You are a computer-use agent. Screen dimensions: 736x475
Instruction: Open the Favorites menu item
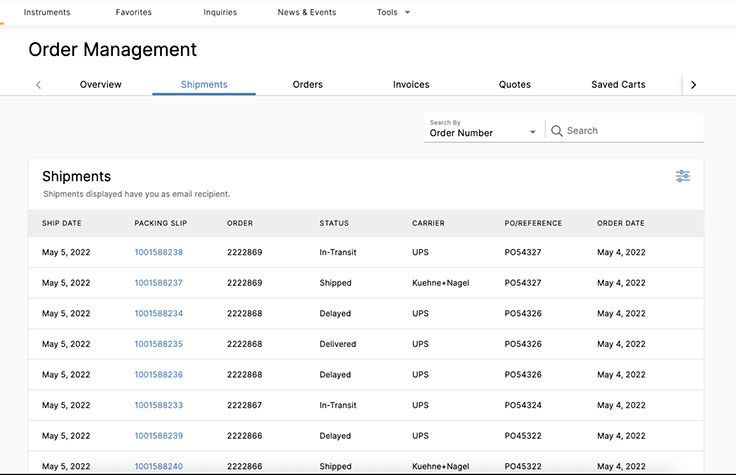pyautogui.click(x=134, y=13)
